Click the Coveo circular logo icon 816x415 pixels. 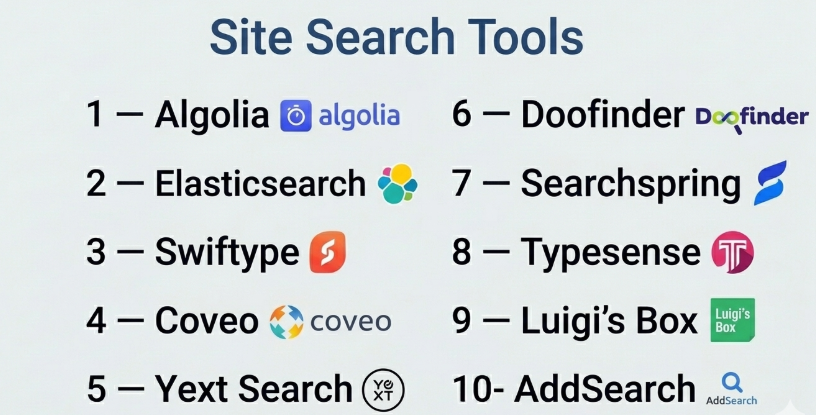tap(286, 321)
